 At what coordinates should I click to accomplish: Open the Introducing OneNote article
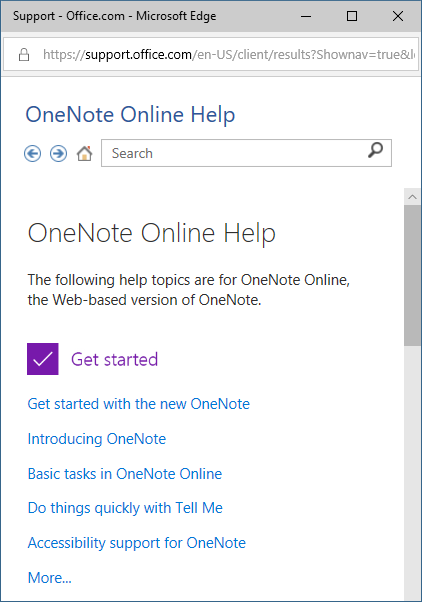97,439
